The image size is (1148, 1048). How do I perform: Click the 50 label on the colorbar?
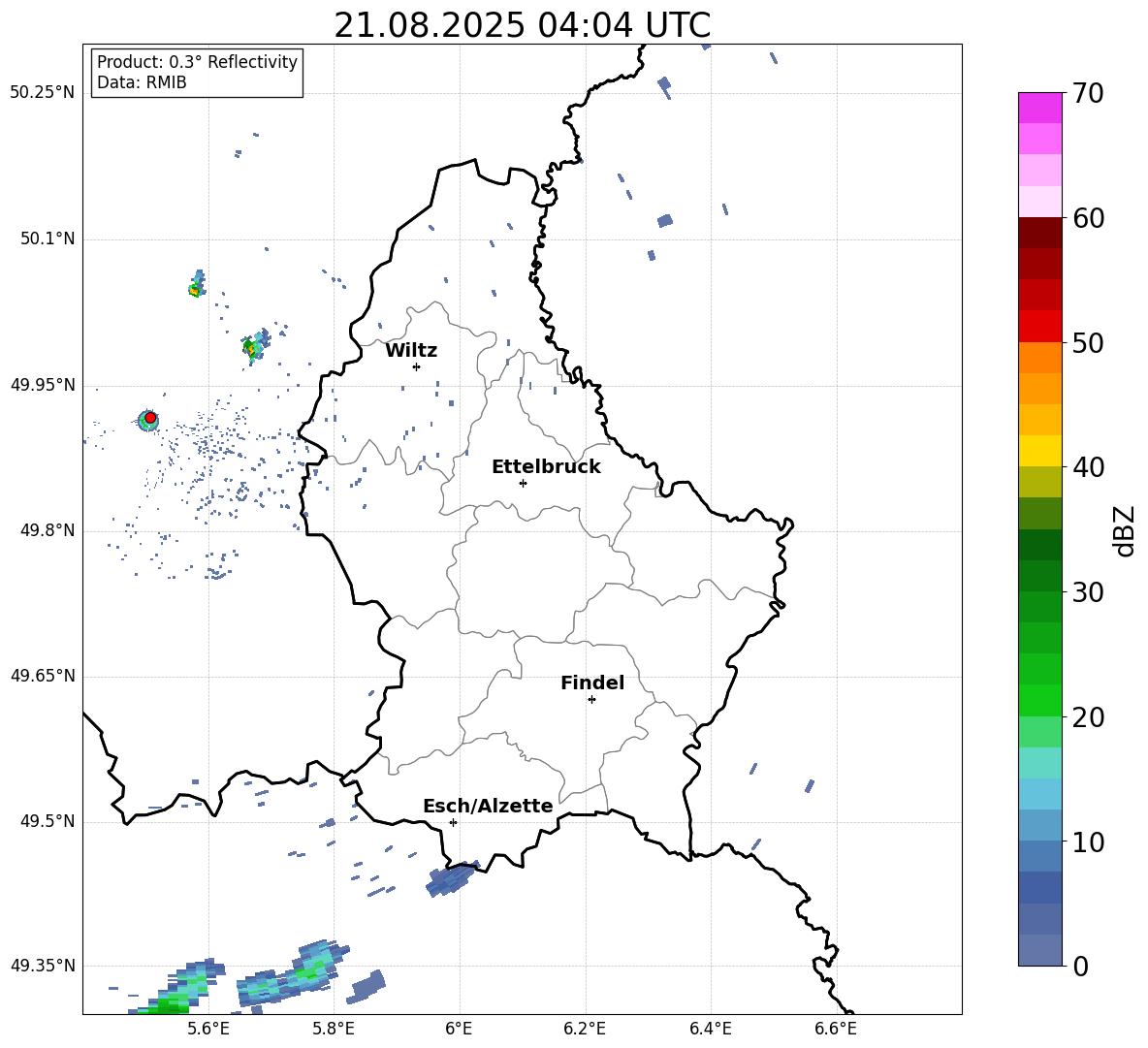[1088, 342]
